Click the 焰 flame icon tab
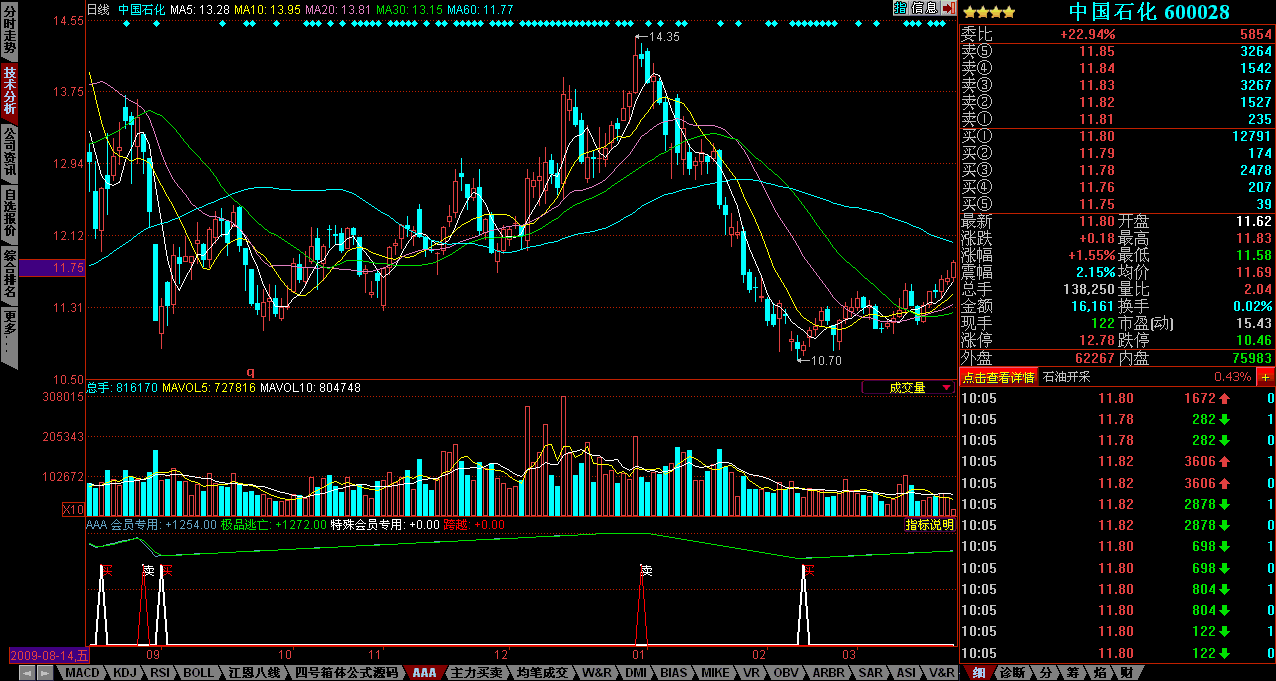The height and width of the screenshot is (681, 1276). pyautogui.click(x=1099, y=673)
